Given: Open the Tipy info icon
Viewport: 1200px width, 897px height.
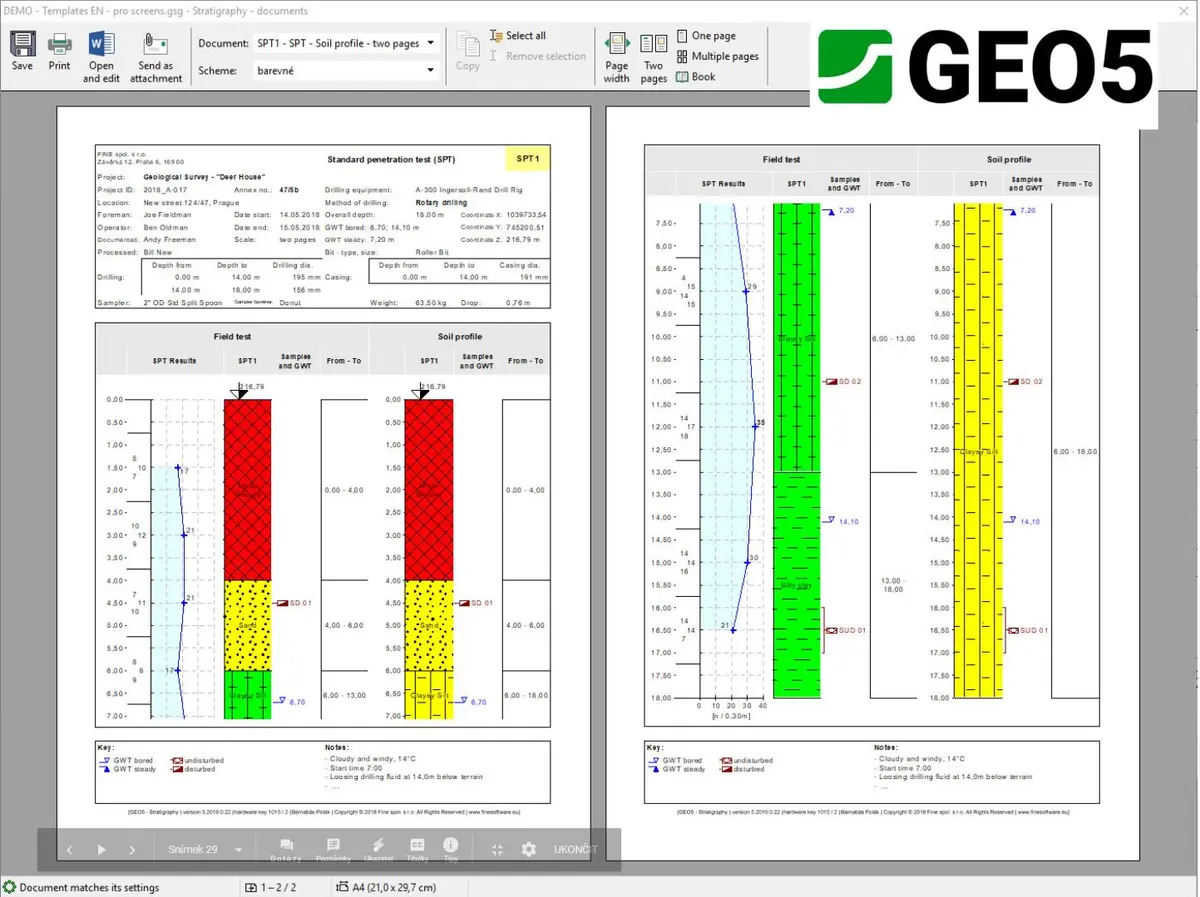Looking at the screenshot, I should [x=451, y=850].
